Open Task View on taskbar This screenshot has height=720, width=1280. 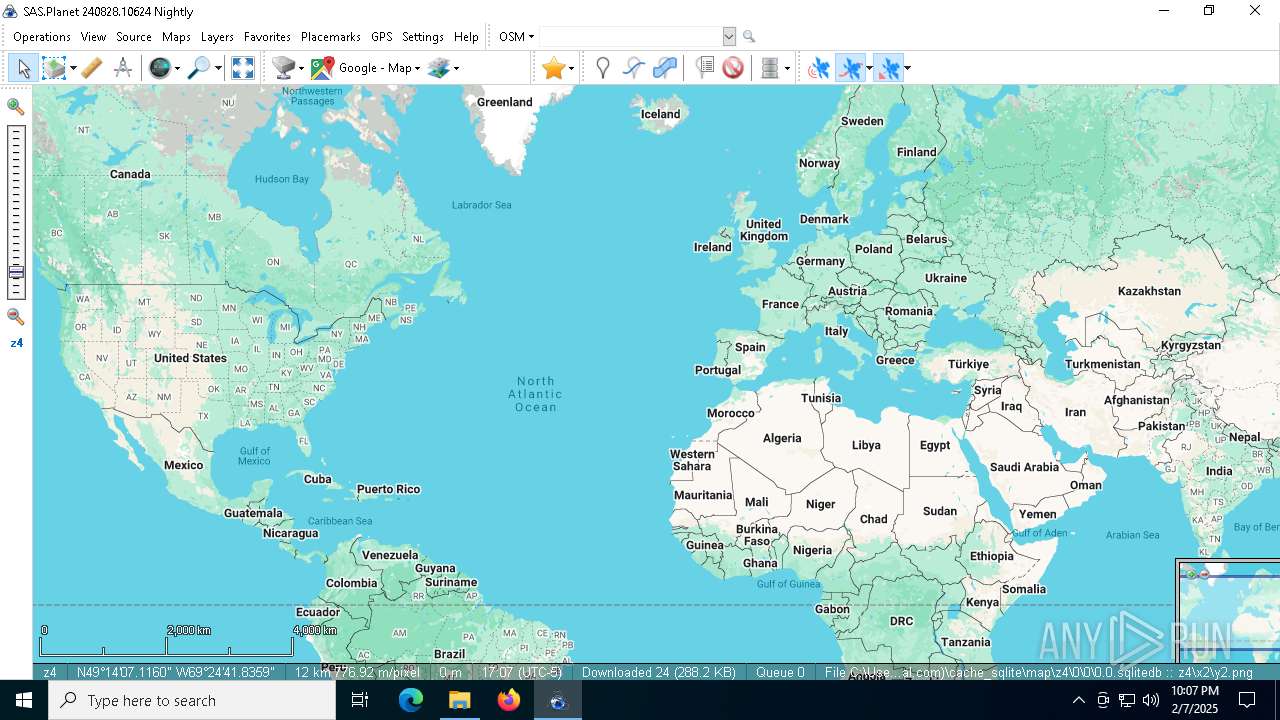point(360,700)
